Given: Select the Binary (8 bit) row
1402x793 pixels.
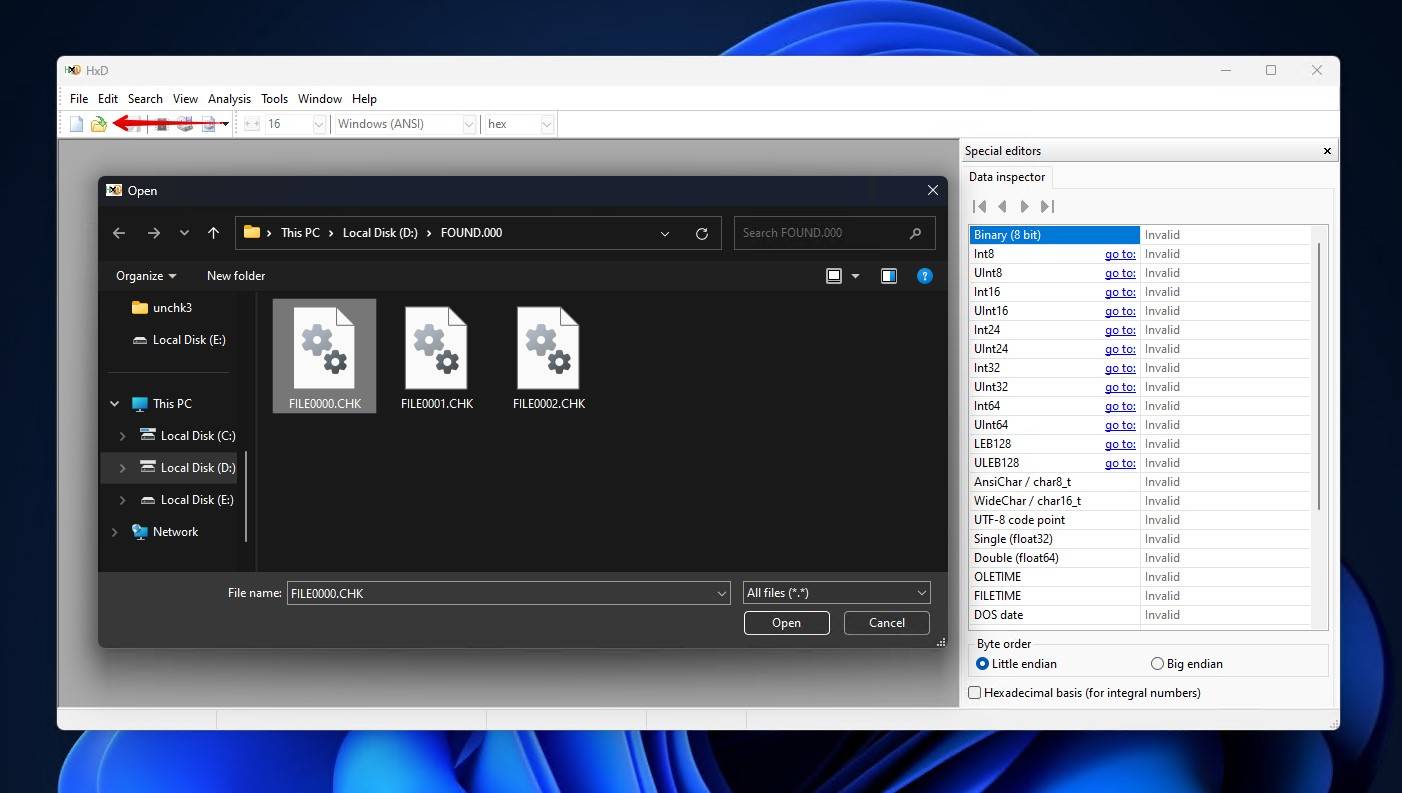Looking at the screenshot, I should pos(1140,235).
